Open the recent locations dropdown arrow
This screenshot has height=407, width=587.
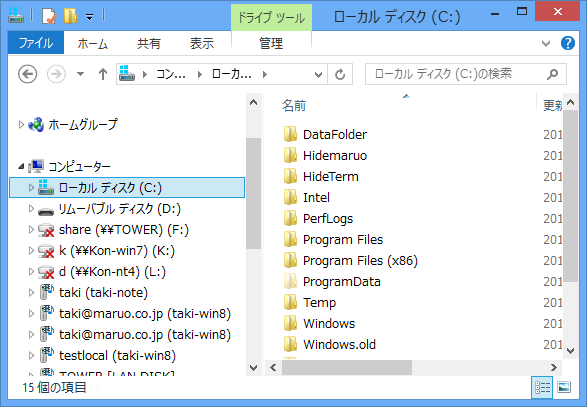[x=80, y=74]
